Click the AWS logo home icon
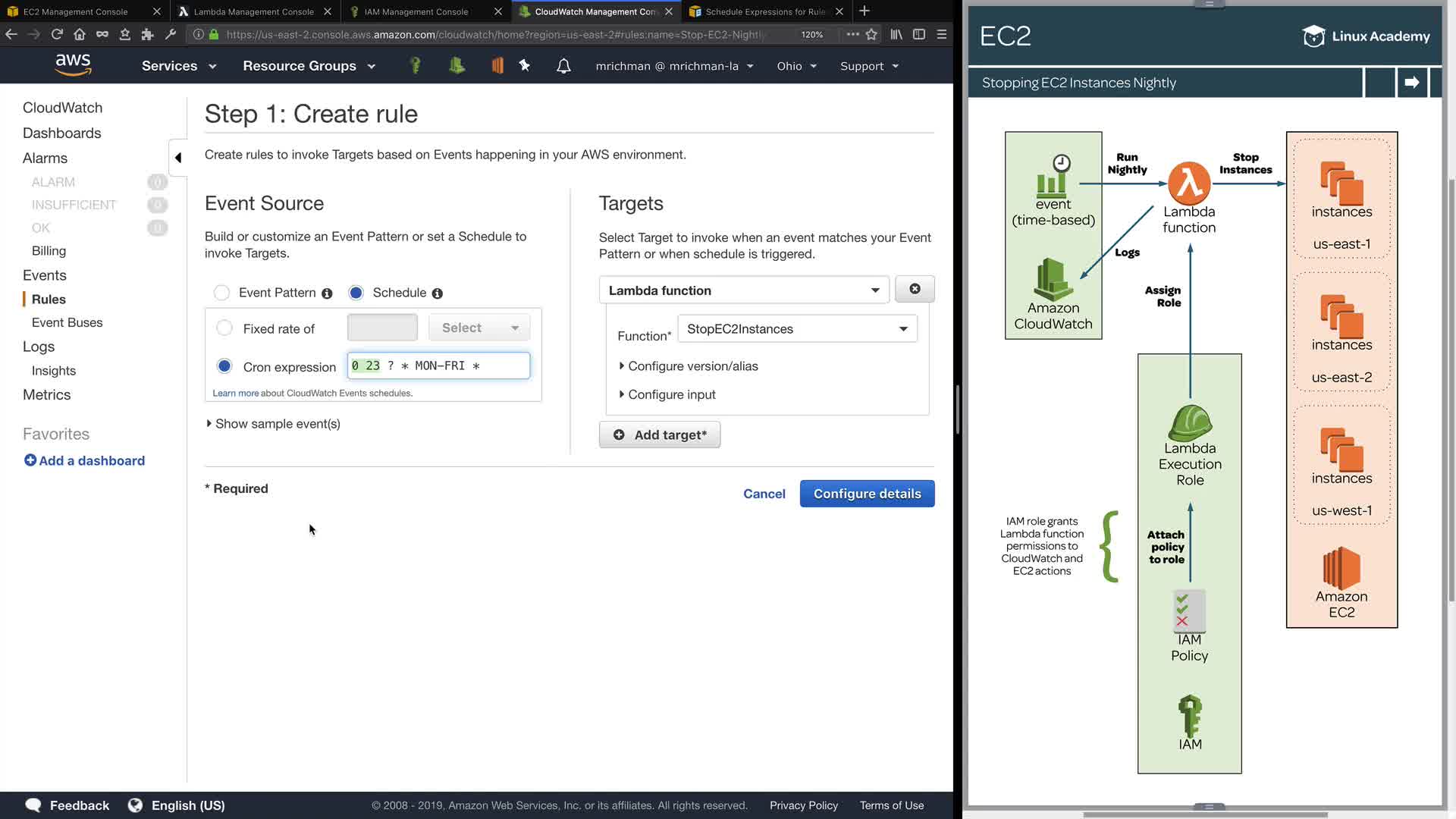 point(73,65)
